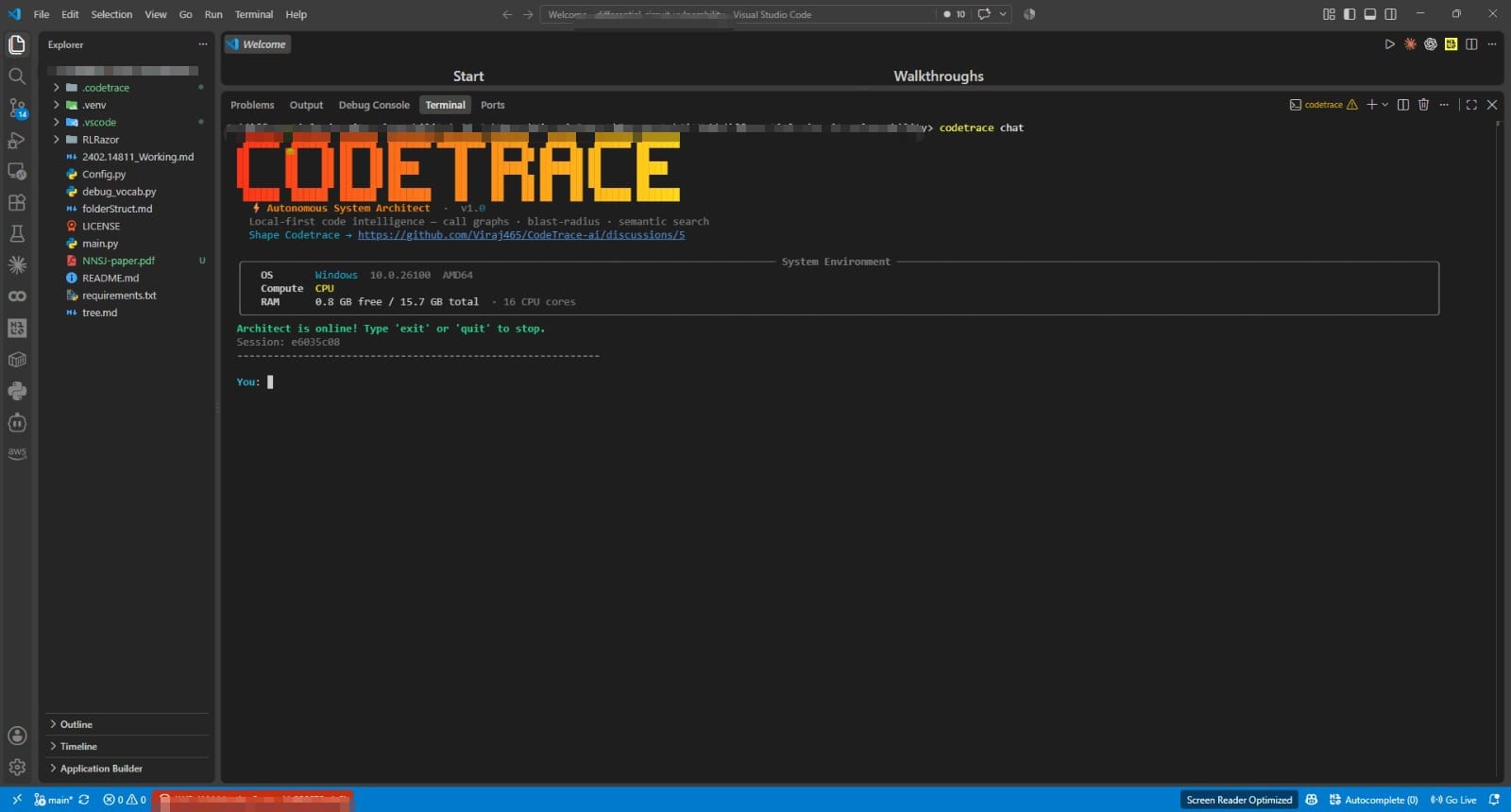Click the Explorer files icon in activity bar

(17, 44)
